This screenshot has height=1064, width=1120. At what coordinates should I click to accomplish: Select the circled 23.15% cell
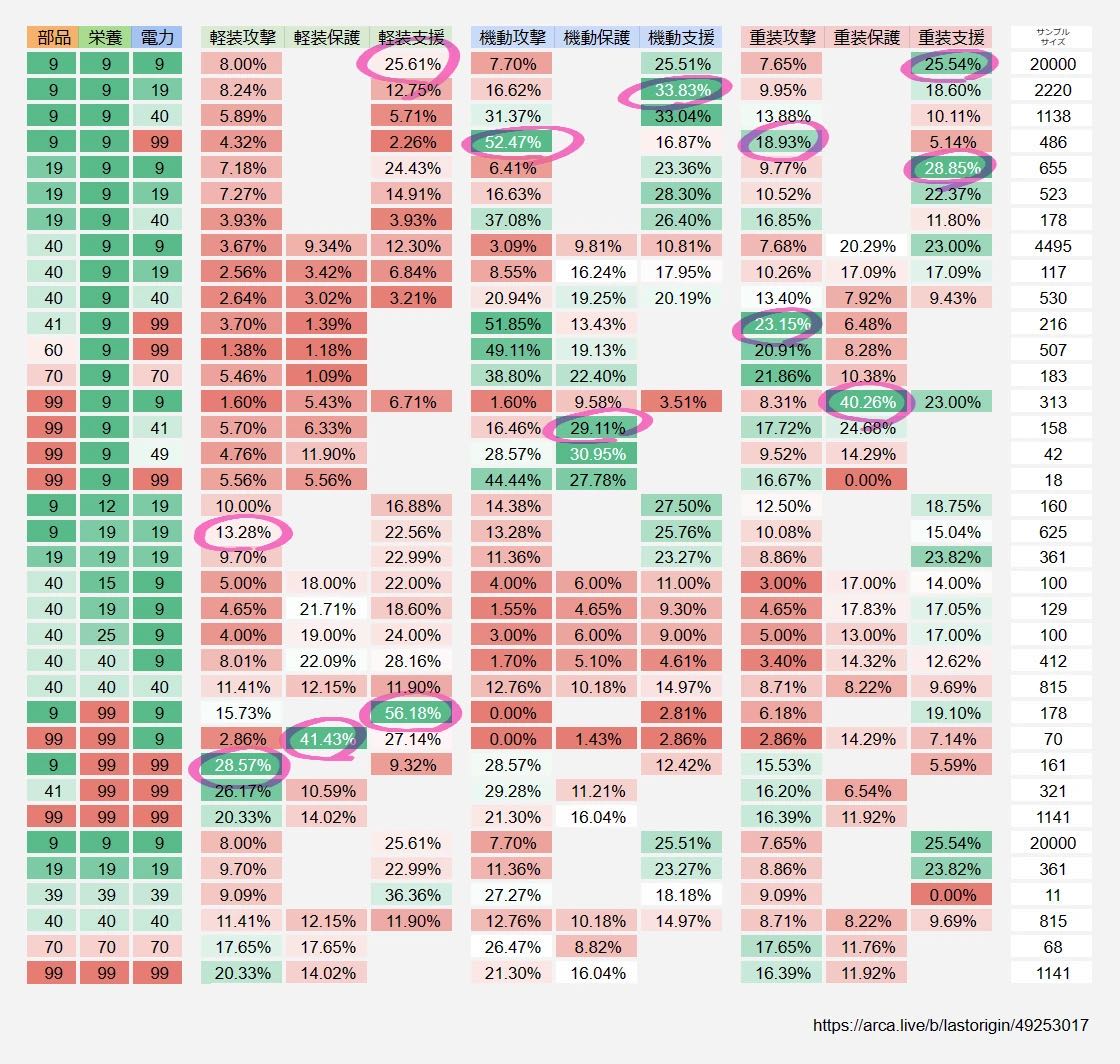coord(782,324)
